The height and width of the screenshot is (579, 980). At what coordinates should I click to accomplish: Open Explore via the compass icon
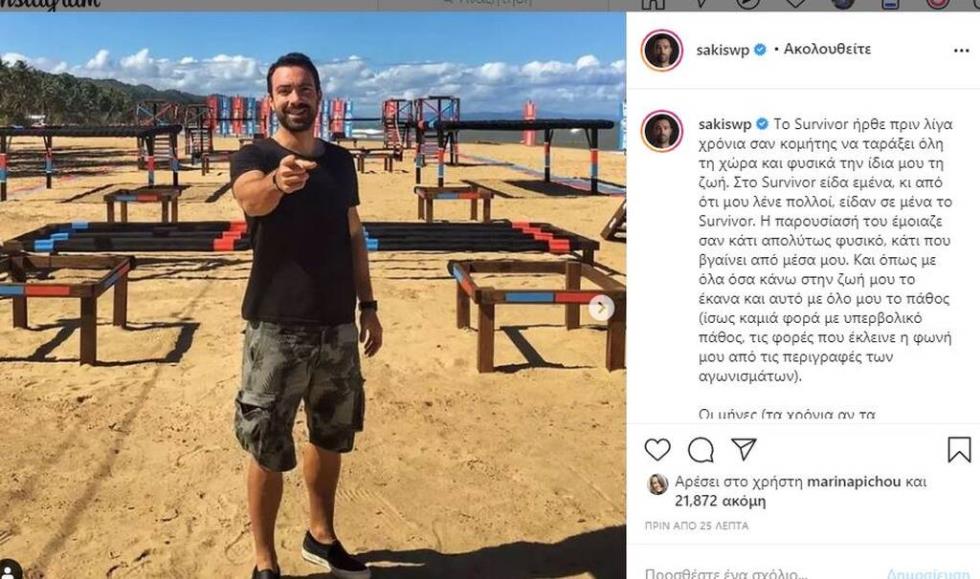click(748, 4)
